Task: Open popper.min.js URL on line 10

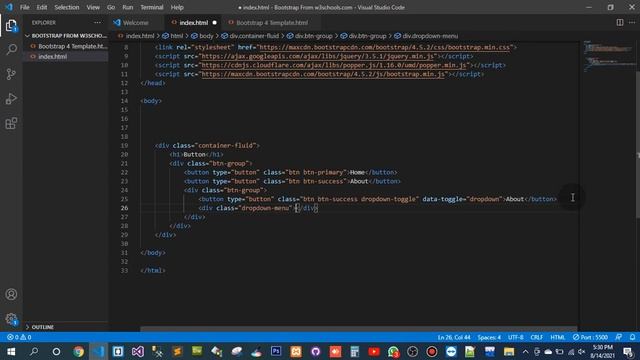Action: (333, 65)
